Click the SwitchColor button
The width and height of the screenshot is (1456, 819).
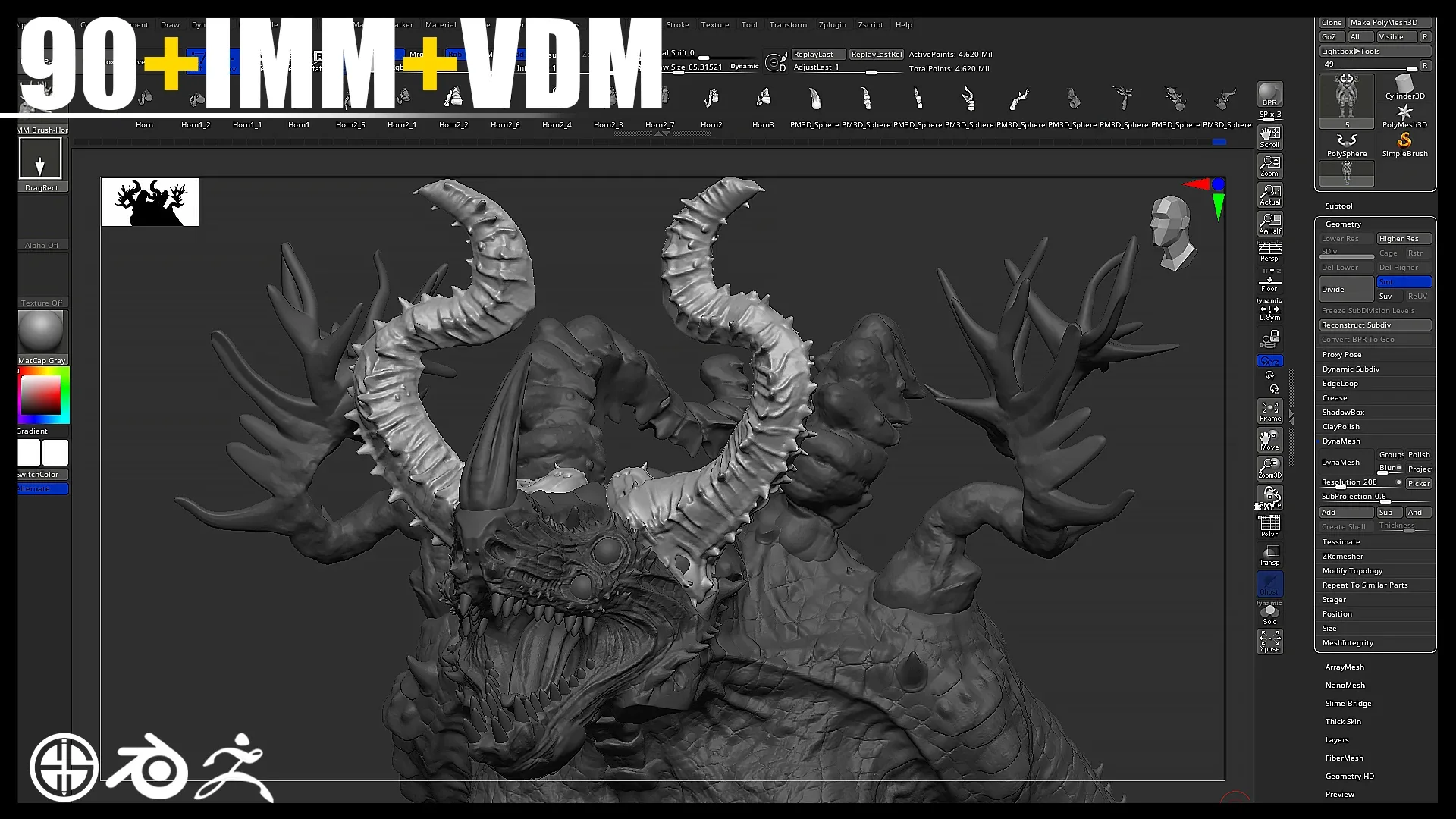pyautogui.click(x=42, y=475)
